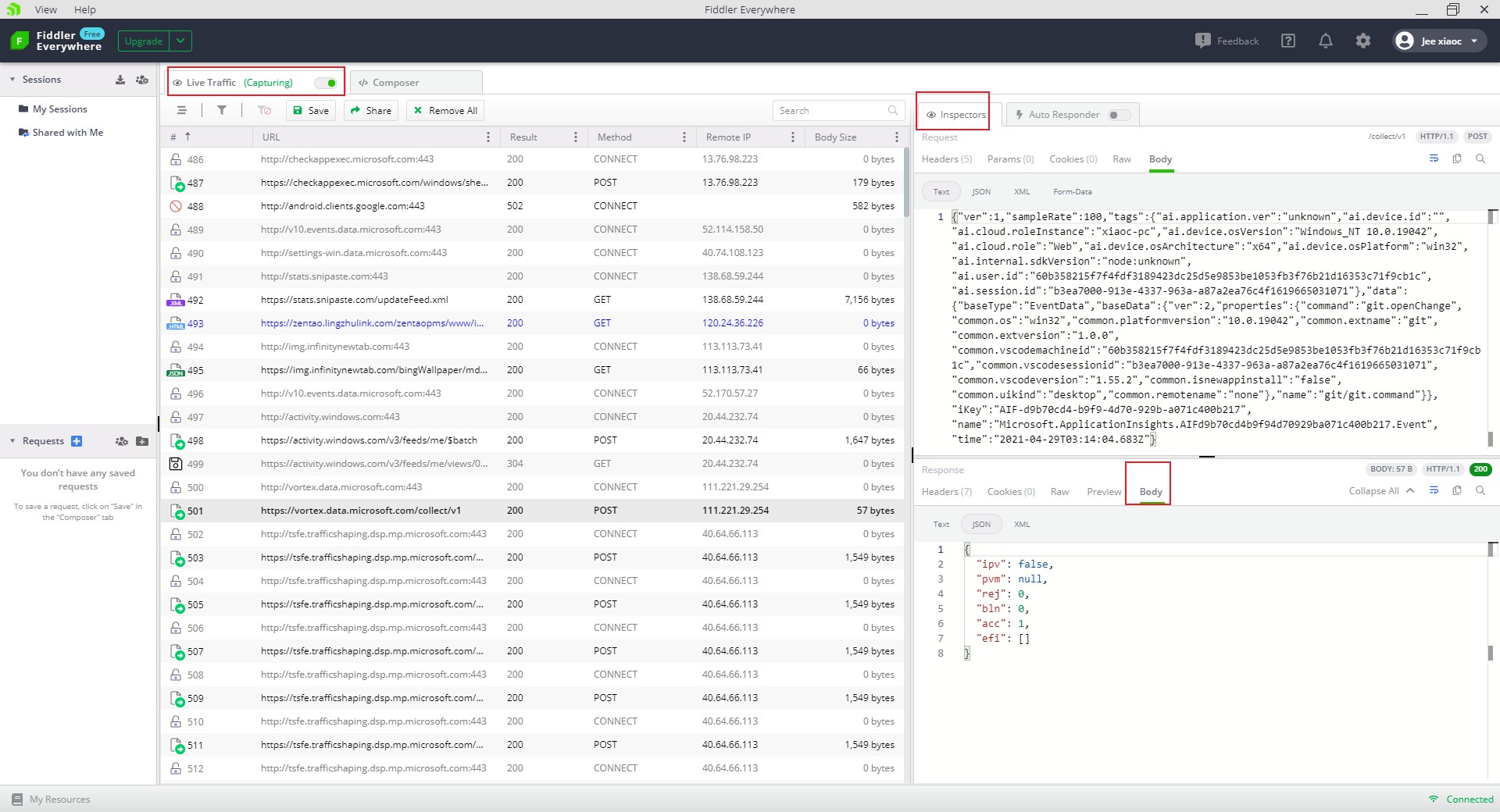Send Feedback button in header
1500x812 pixels.
point(1227,41)
